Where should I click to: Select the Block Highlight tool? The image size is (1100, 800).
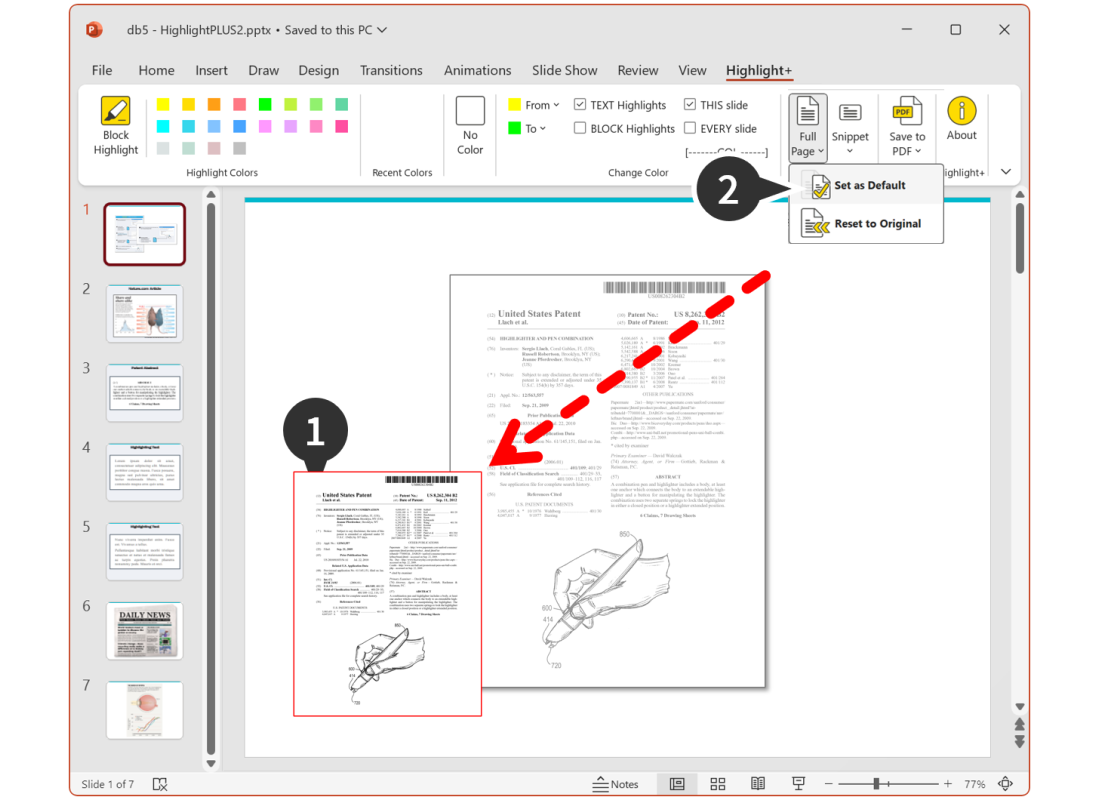pyautogui.click(x=115, y=124)
